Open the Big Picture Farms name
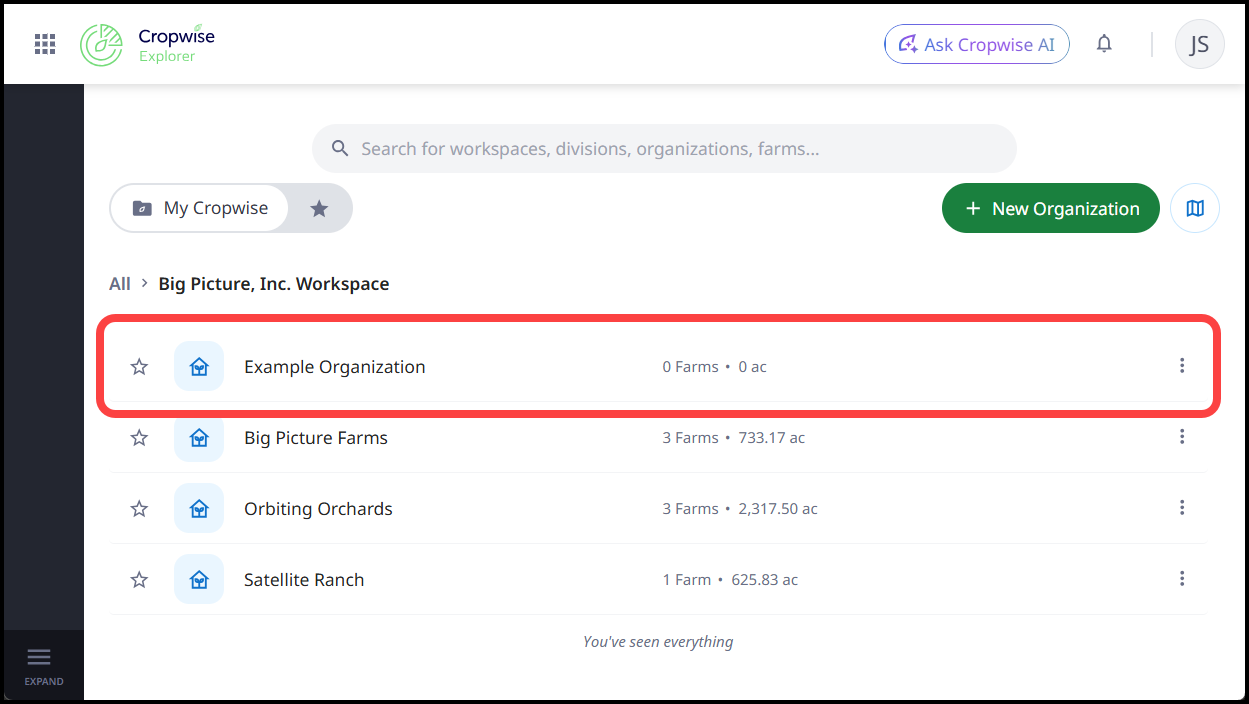 coord(316,438)
